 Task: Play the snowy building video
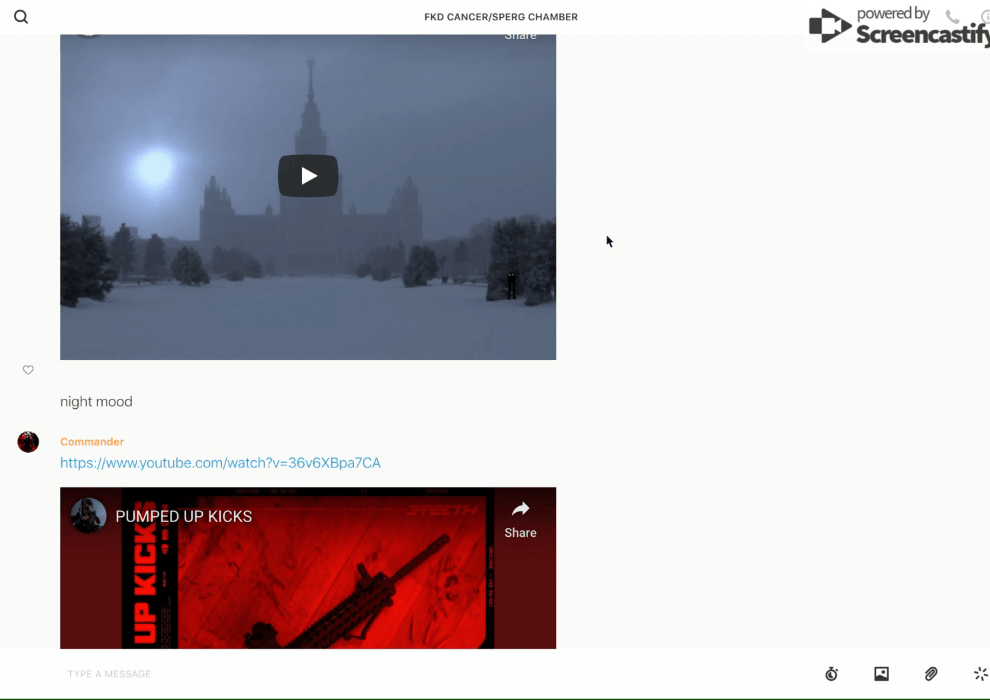(308, 176)
